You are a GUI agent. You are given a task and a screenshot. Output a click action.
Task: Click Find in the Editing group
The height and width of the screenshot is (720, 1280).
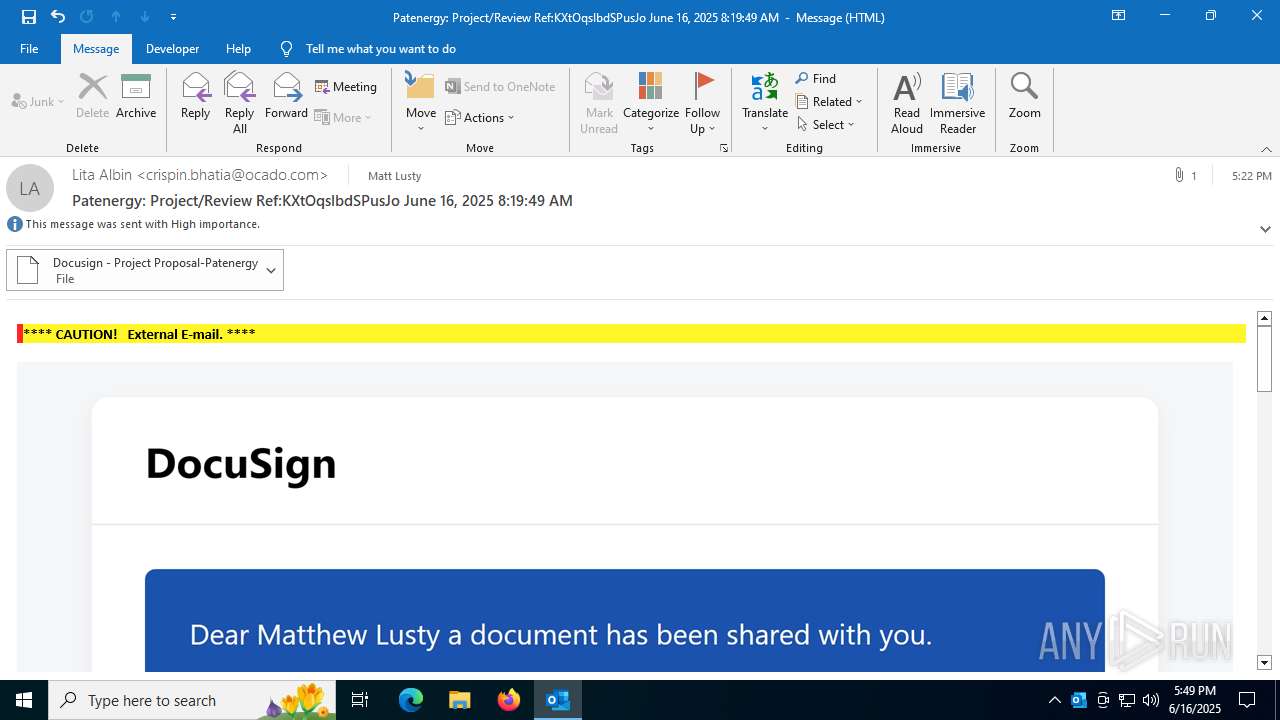[816, 79]
